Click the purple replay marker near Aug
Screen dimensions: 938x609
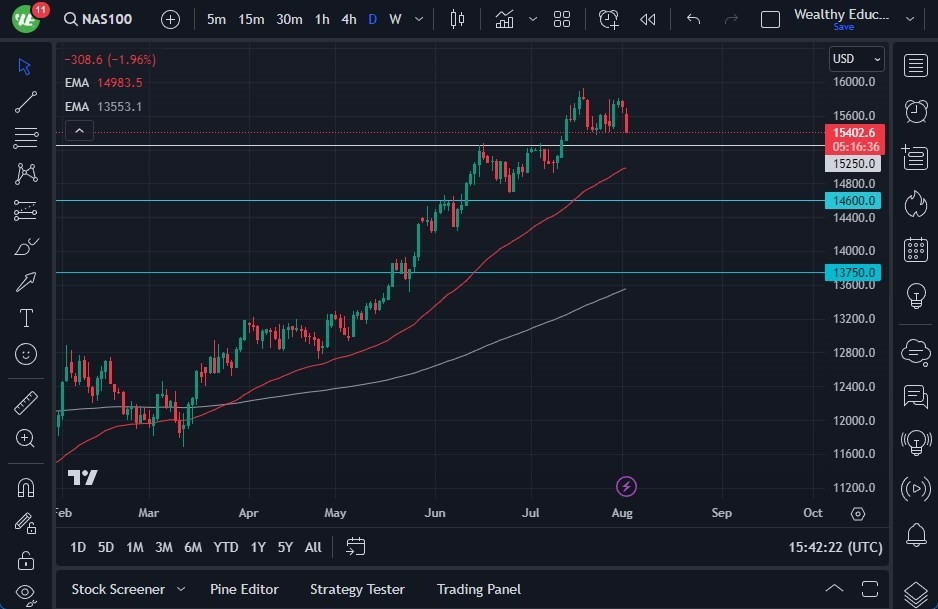coord(625,486)
